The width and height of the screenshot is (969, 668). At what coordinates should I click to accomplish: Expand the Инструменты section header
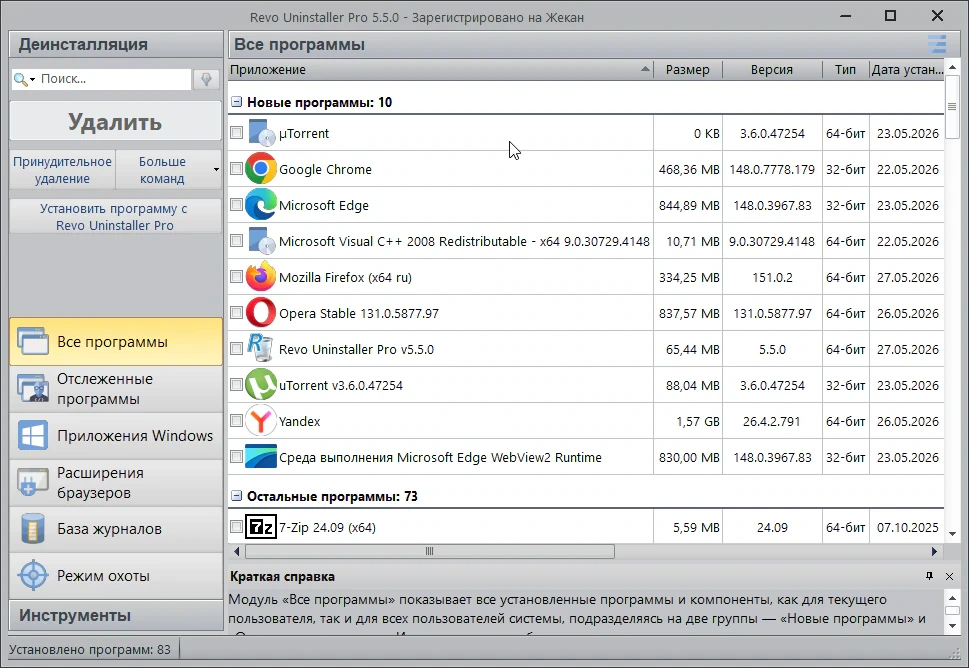tap(116, 615)
